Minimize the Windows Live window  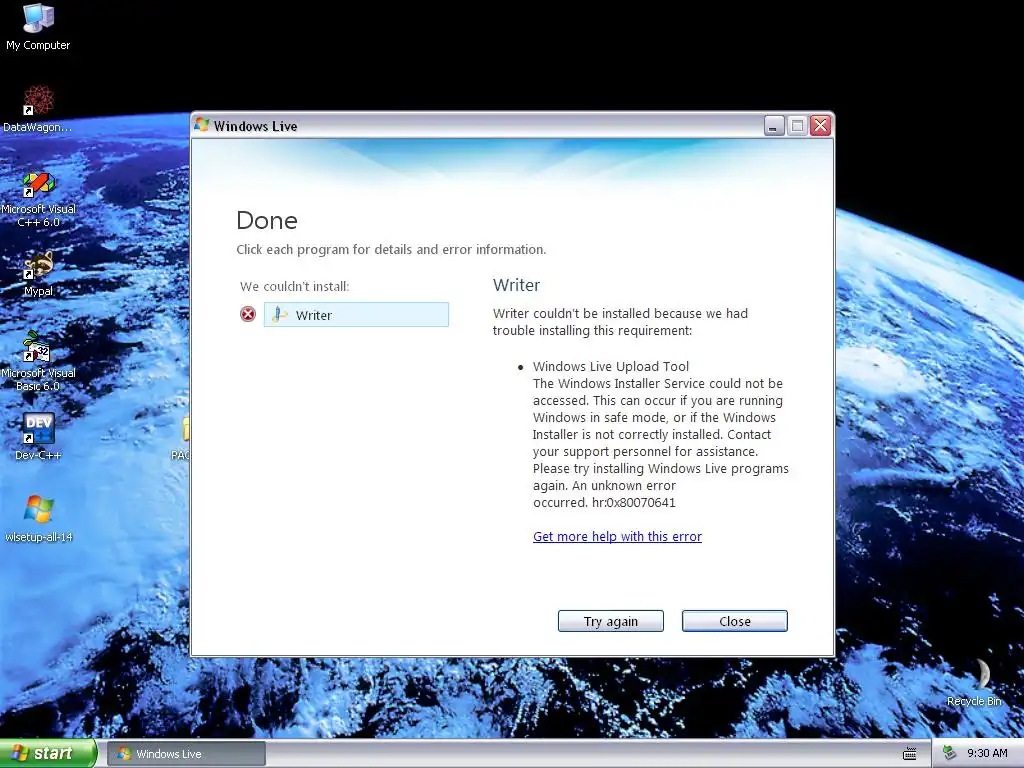point(774,125)
